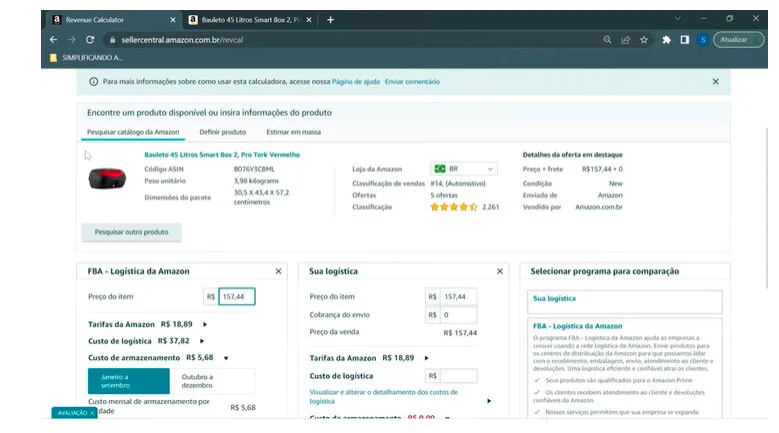Reload the page with refresh icon

click(90, 40)
